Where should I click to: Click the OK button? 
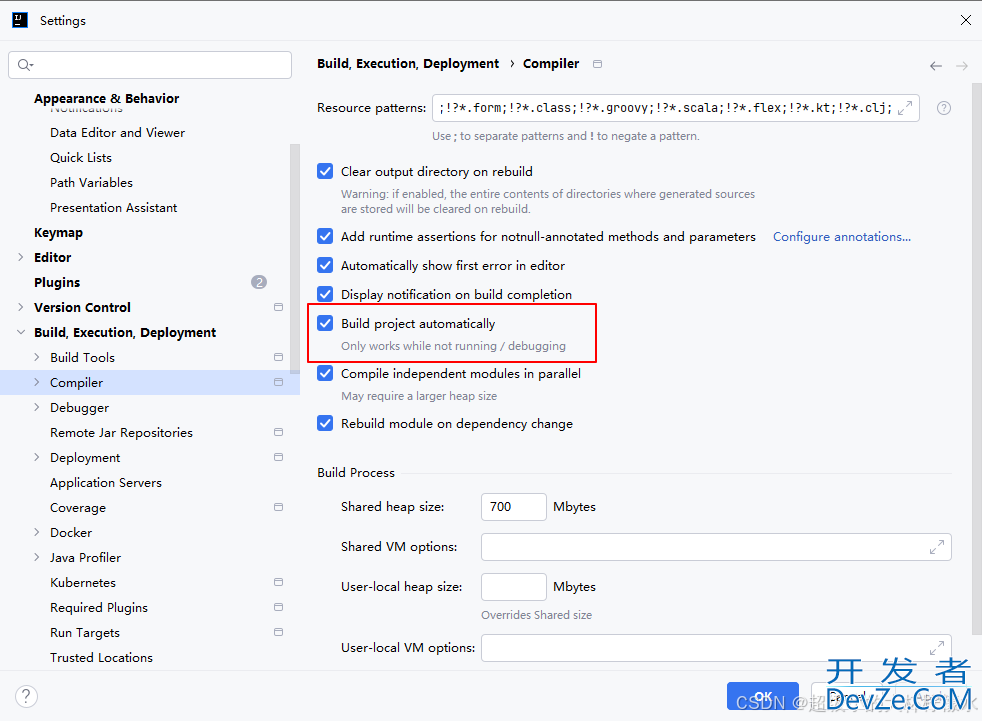coord(762,696)
